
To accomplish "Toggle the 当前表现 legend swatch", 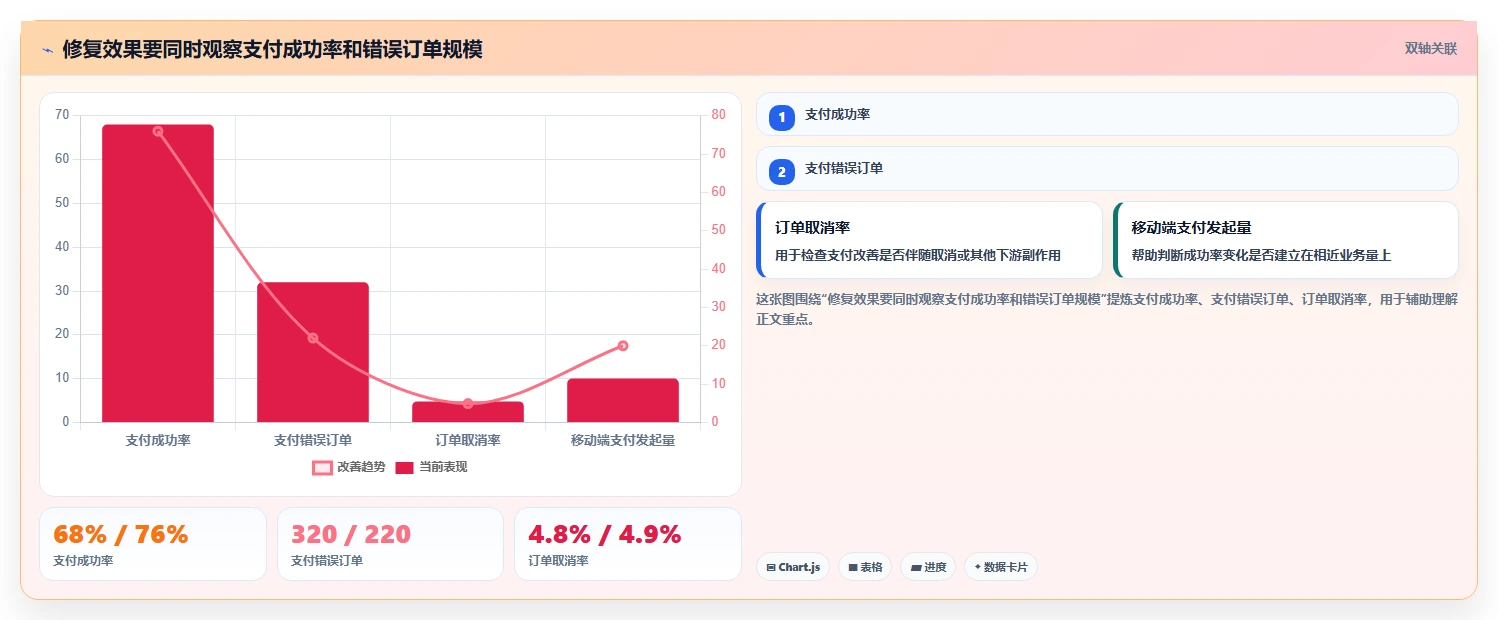I will coord(404,467).
